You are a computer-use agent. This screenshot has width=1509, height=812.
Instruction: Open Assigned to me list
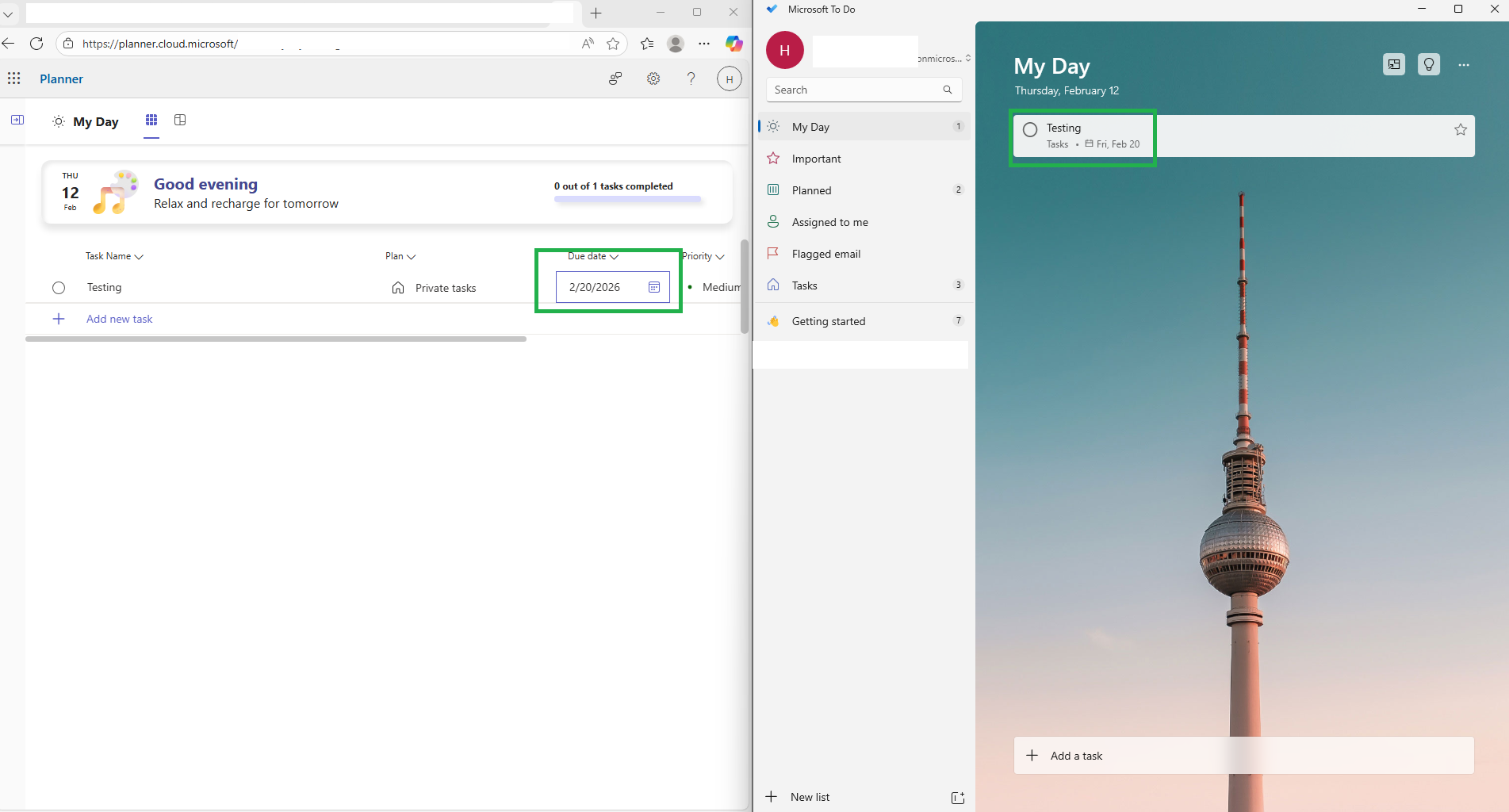864,222
